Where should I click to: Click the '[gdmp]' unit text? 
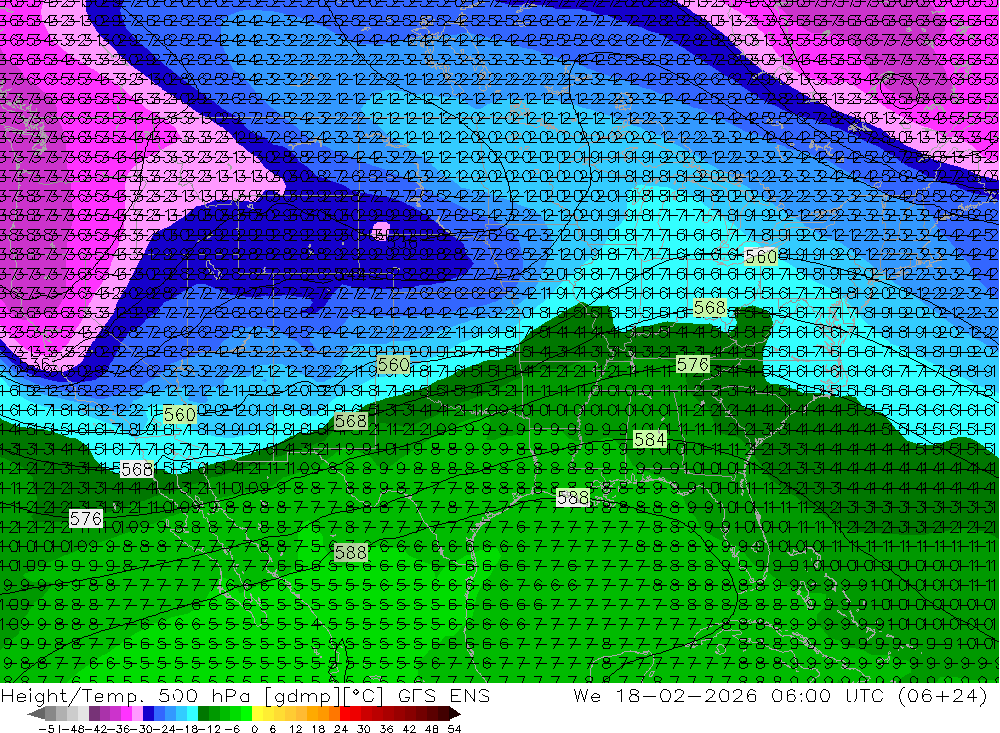click(301, 695)
